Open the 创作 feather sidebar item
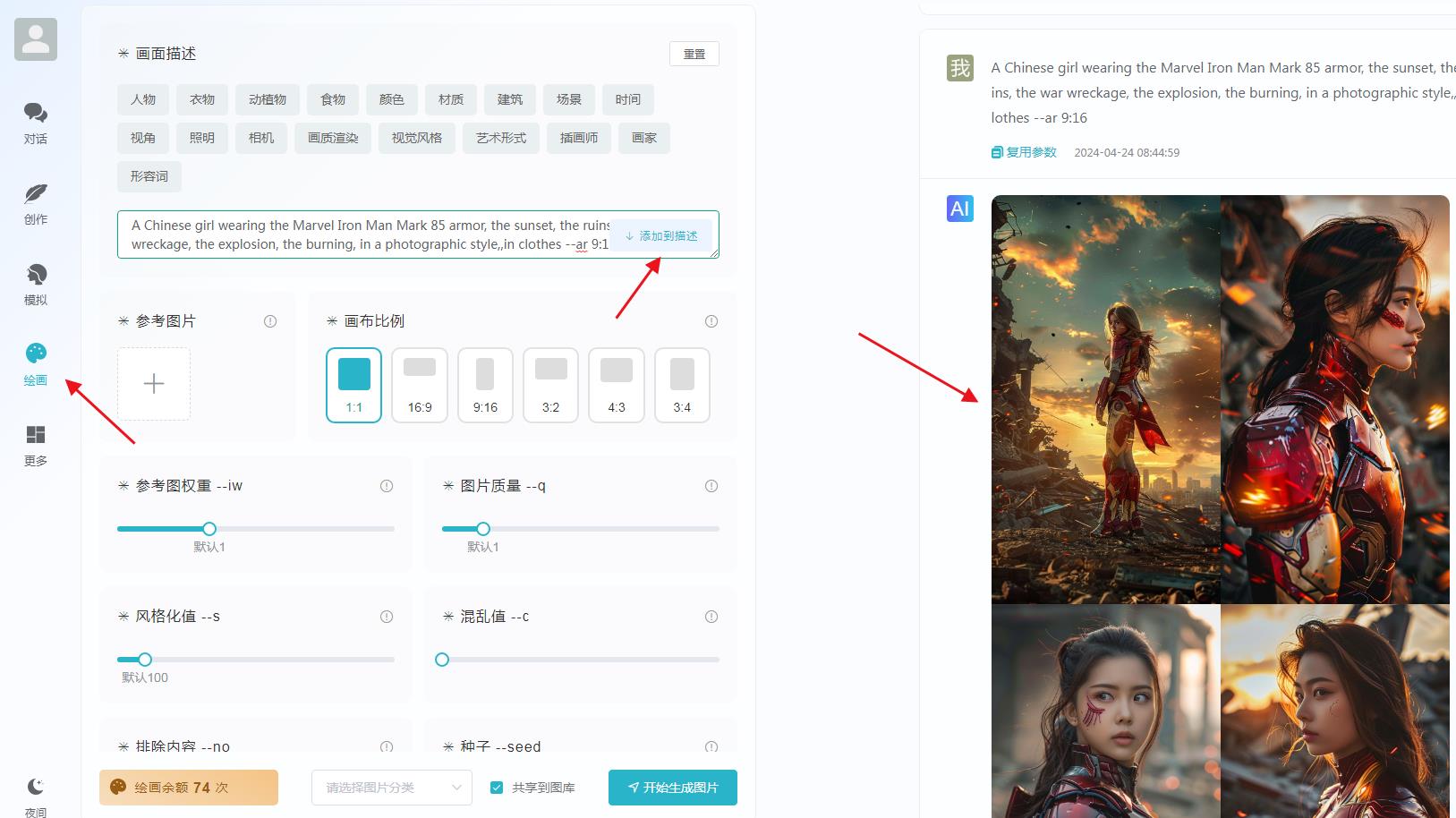The image size is (1456, 818). click(36, 203)
